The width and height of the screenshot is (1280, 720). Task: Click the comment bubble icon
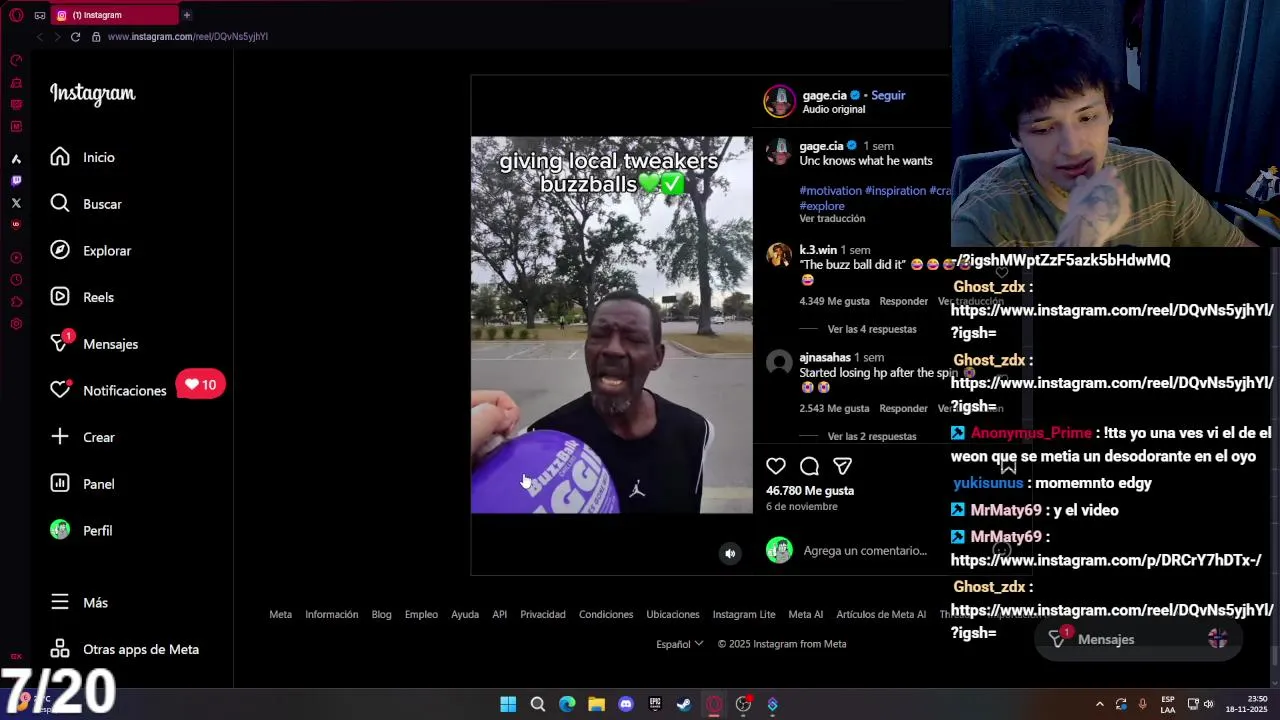(x=809, y=466)
